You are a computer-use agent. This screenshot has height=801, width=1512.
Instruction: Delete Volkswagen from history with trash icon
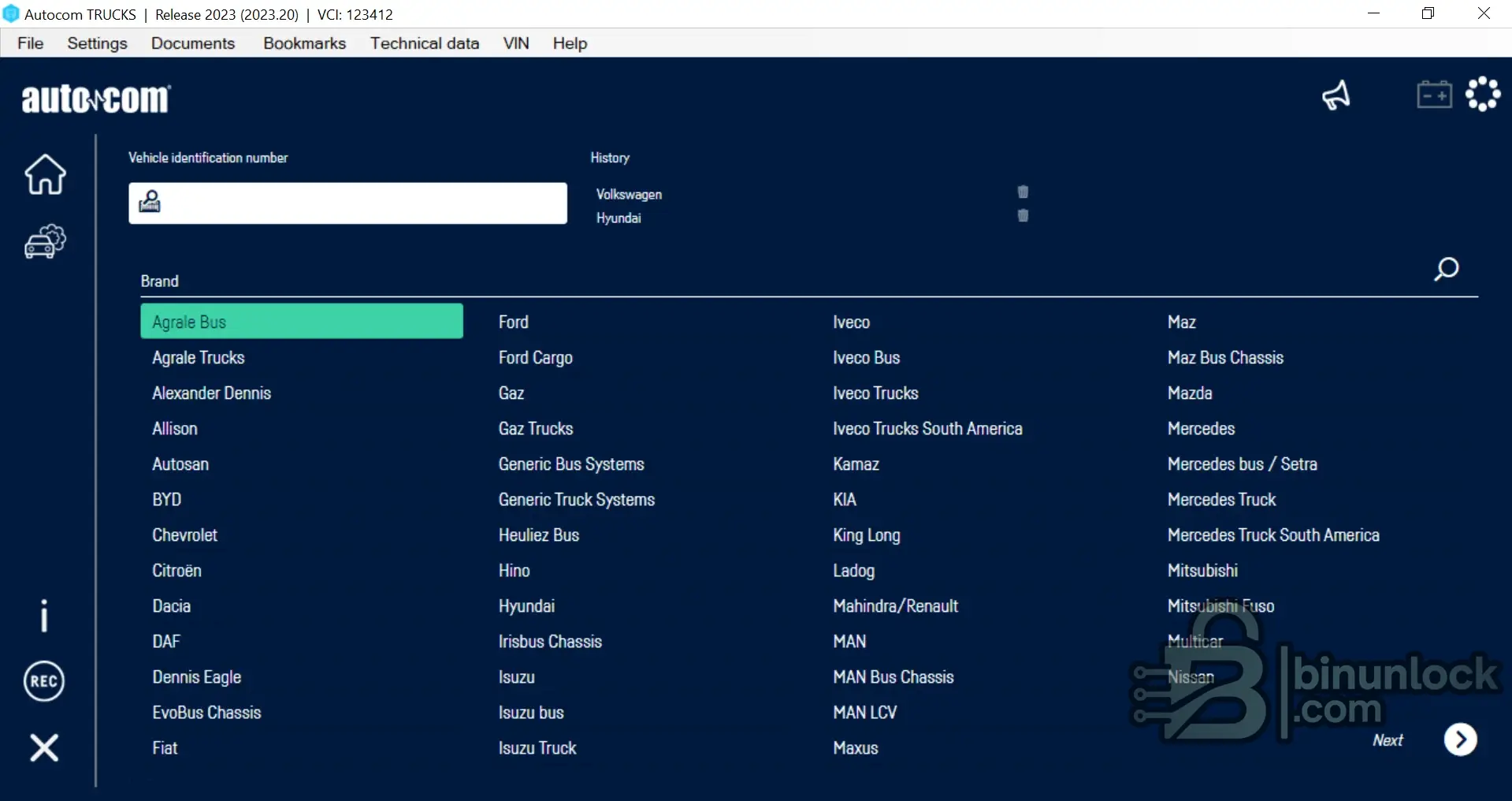pyautogui.click(x=1023, y=192)
